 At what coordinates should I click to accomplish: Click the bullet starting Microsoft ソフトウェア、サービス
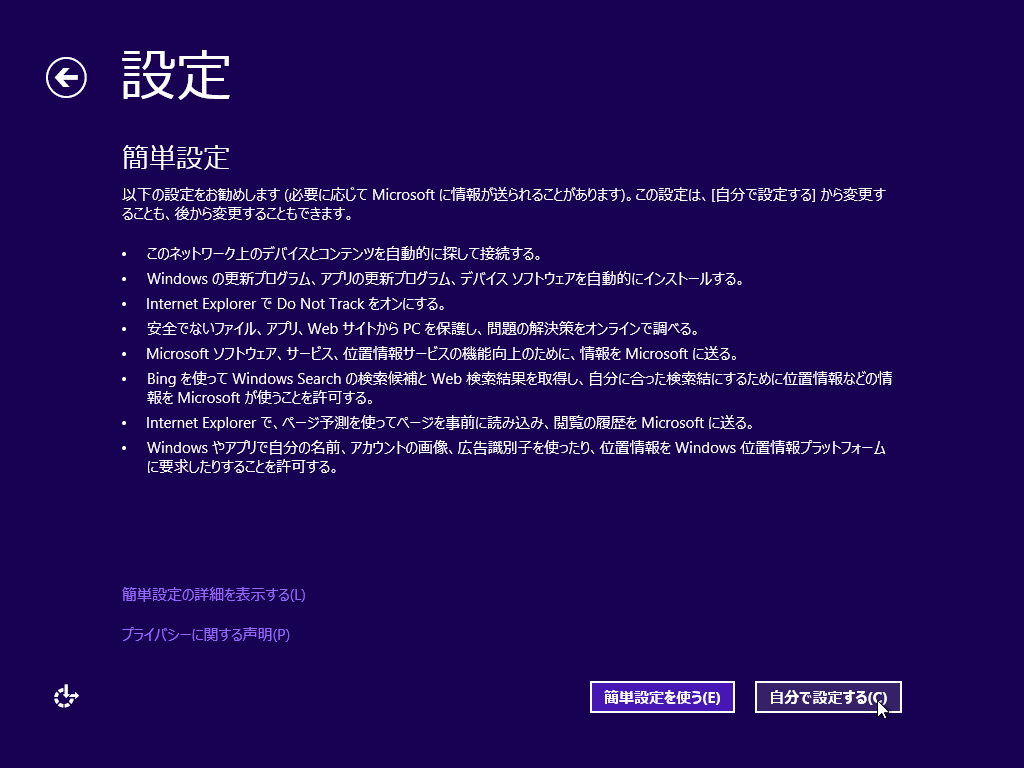[443, 353]
